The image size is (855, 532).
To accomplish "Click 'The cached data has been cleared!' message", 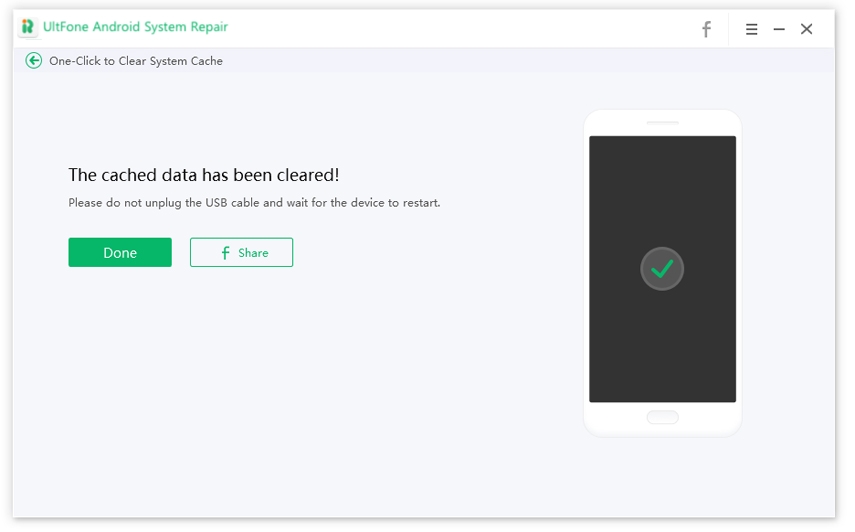I will point(203,175).
